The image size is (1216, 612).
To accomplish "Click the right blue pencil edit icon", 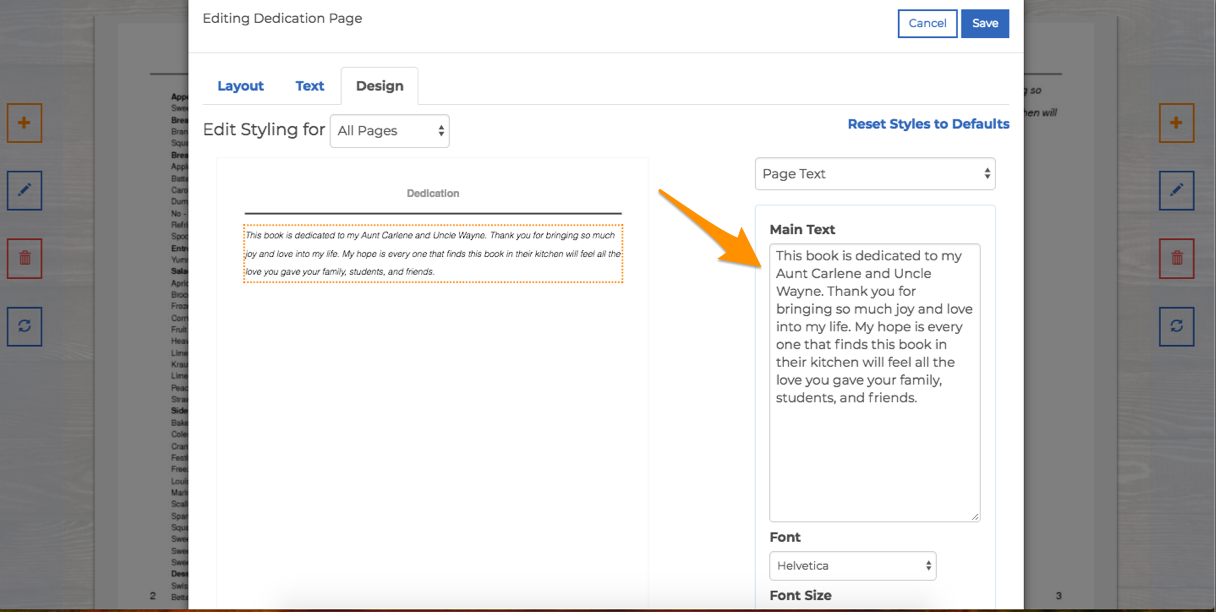I will (x=1176, y=190).
